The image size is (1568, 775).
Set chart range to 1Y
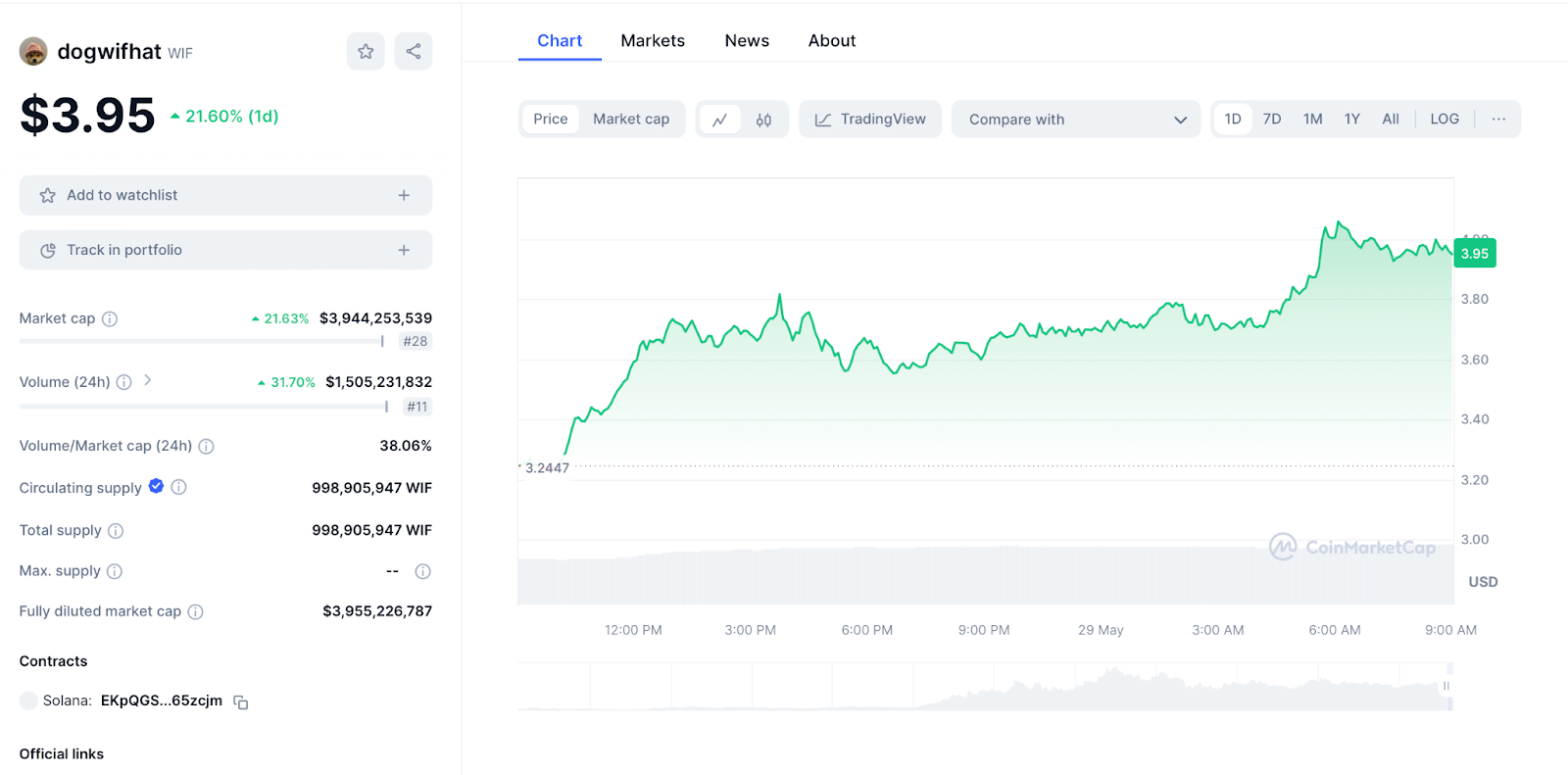coord(1352,119)
